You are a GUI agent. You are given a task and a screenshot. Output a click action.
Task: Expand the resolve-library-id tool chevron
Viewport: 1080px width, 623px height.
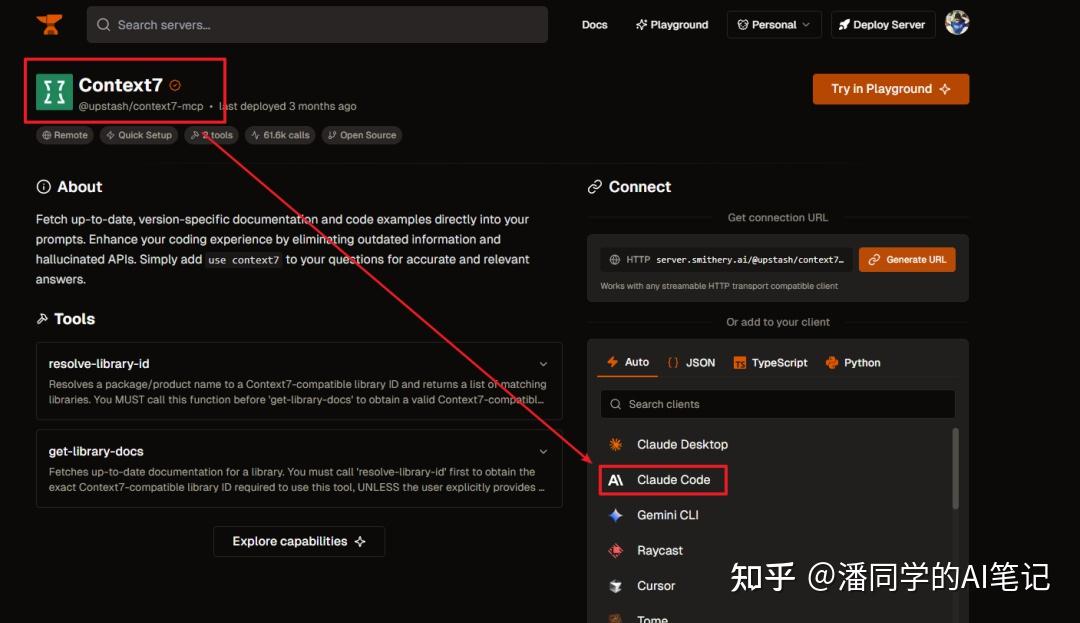(x=543, y=363)
